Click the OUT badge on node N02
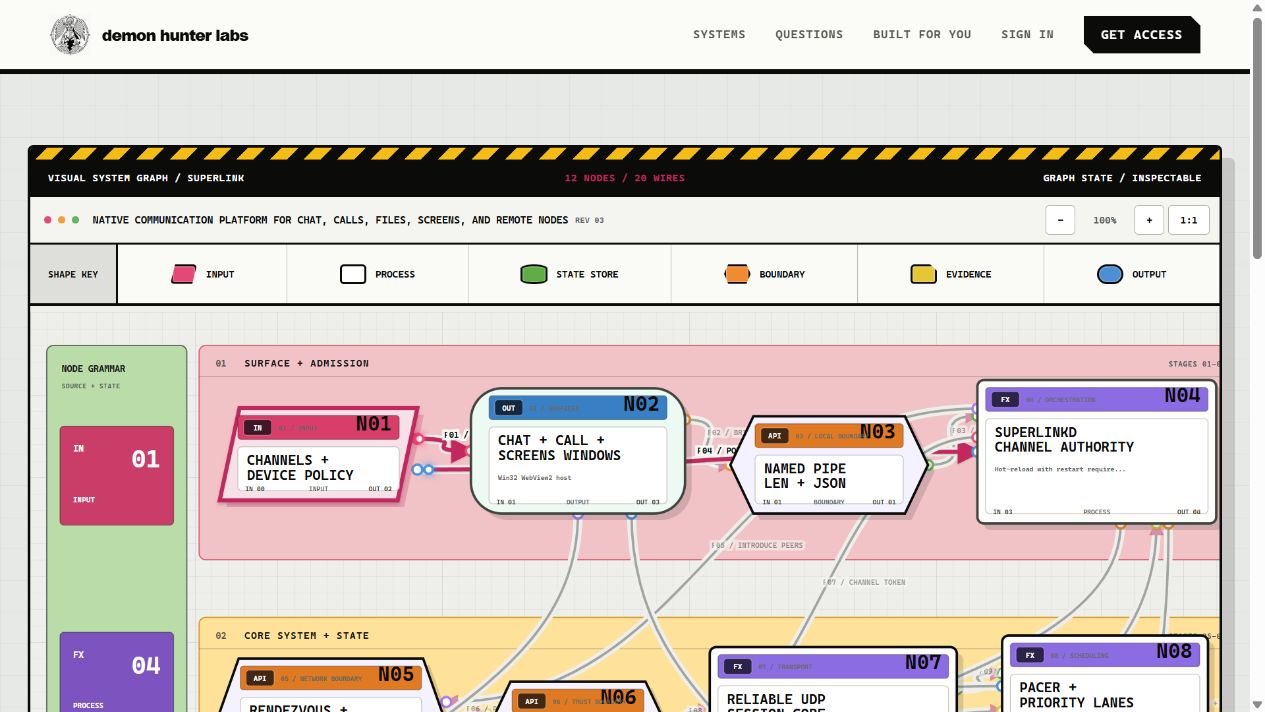This screenshot has width=1265, height=712. coord(509,408)
